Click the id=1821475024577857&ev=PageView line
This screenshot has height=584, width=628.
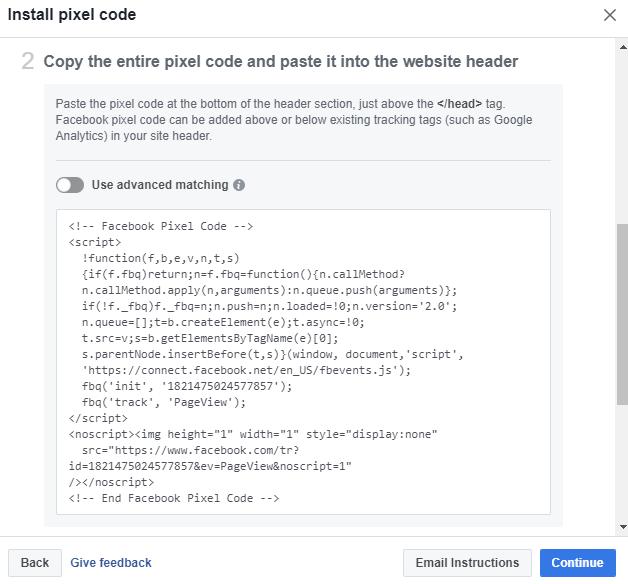(x=210, y=467)
